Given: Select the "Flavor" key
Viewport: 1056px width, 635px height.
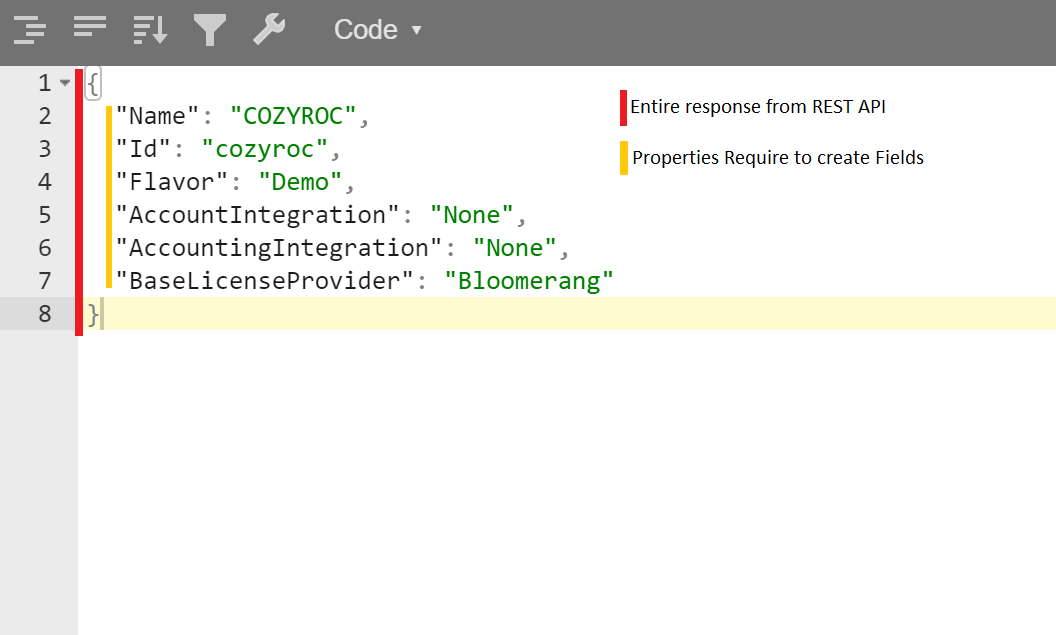Looking at the screenshot, I should click(x=172, y=182).
